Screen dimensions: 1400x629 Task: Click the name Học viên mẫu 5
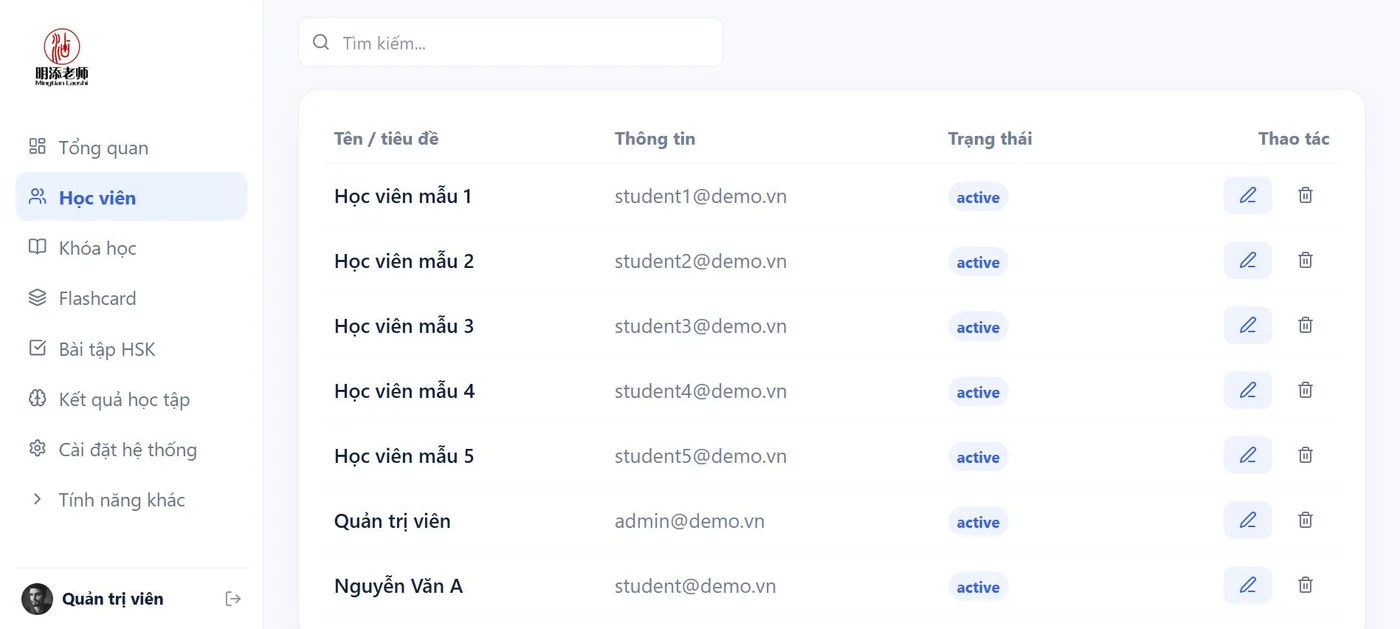point(404,456)
